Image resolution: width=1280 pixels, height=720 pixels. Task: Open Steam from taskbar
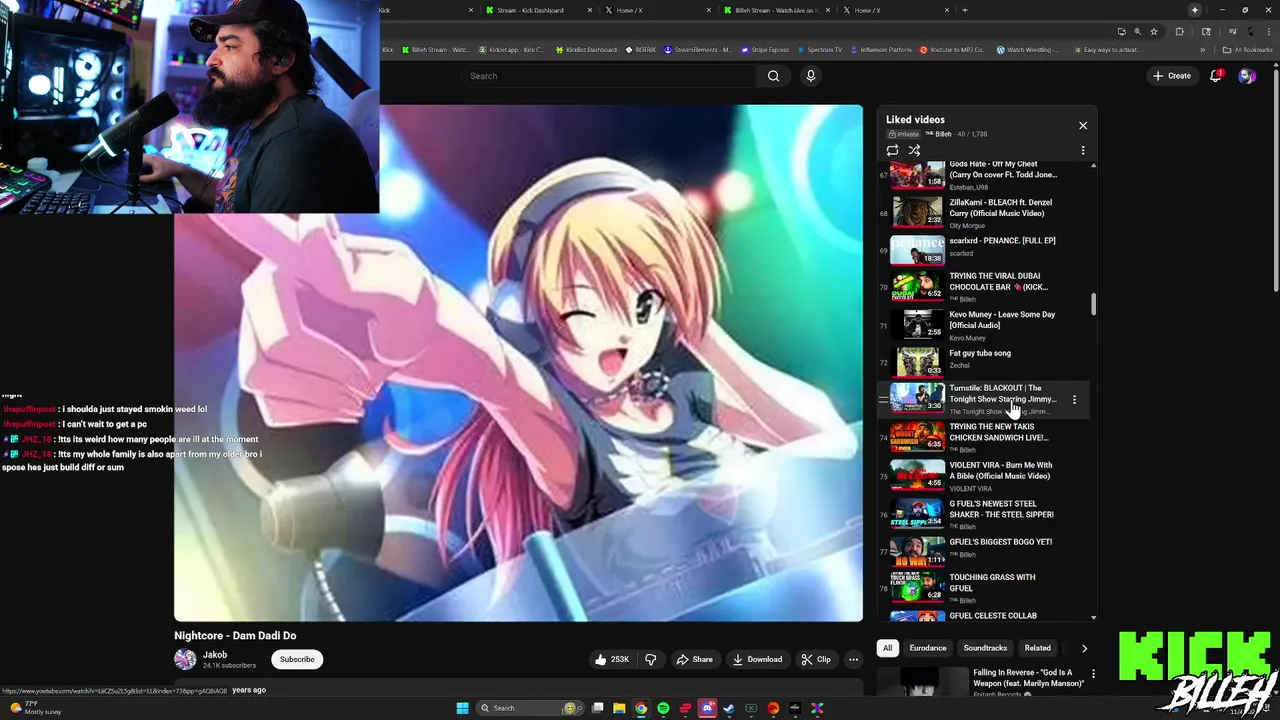[729, 708]
